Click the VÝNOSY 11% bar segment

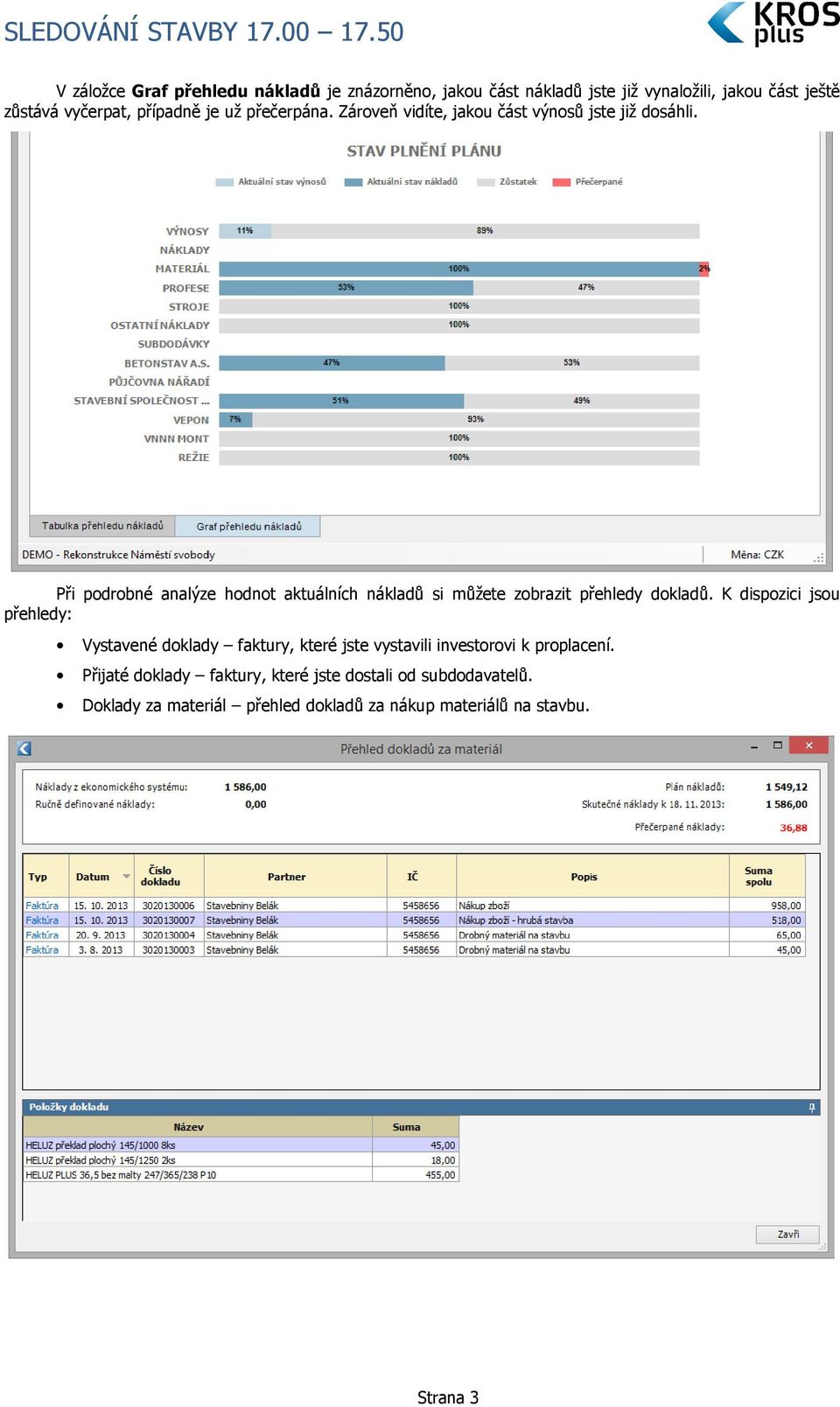tap(245, 231)
